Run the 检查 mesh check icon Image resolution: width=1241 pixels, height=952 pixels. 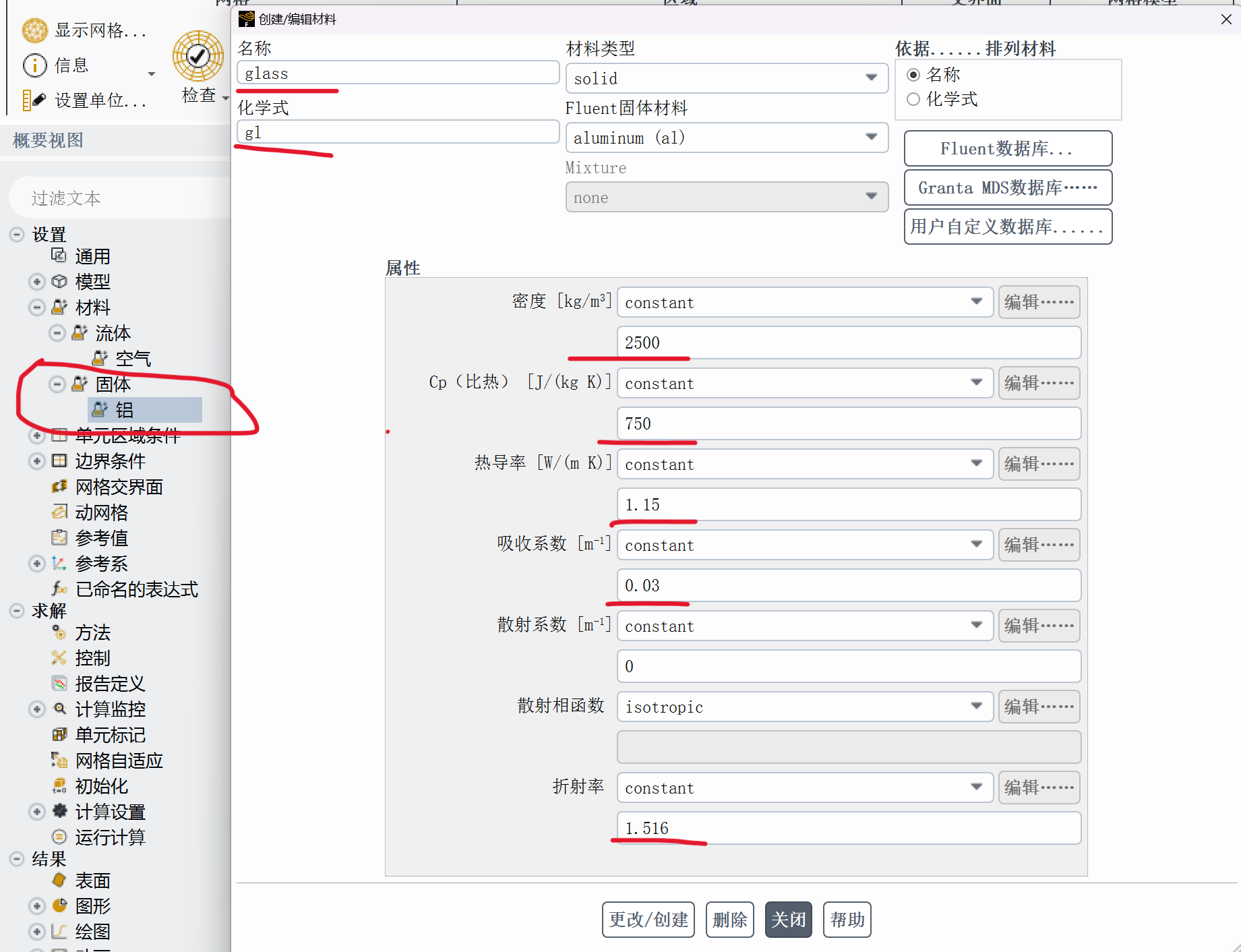tap(198, 56)
